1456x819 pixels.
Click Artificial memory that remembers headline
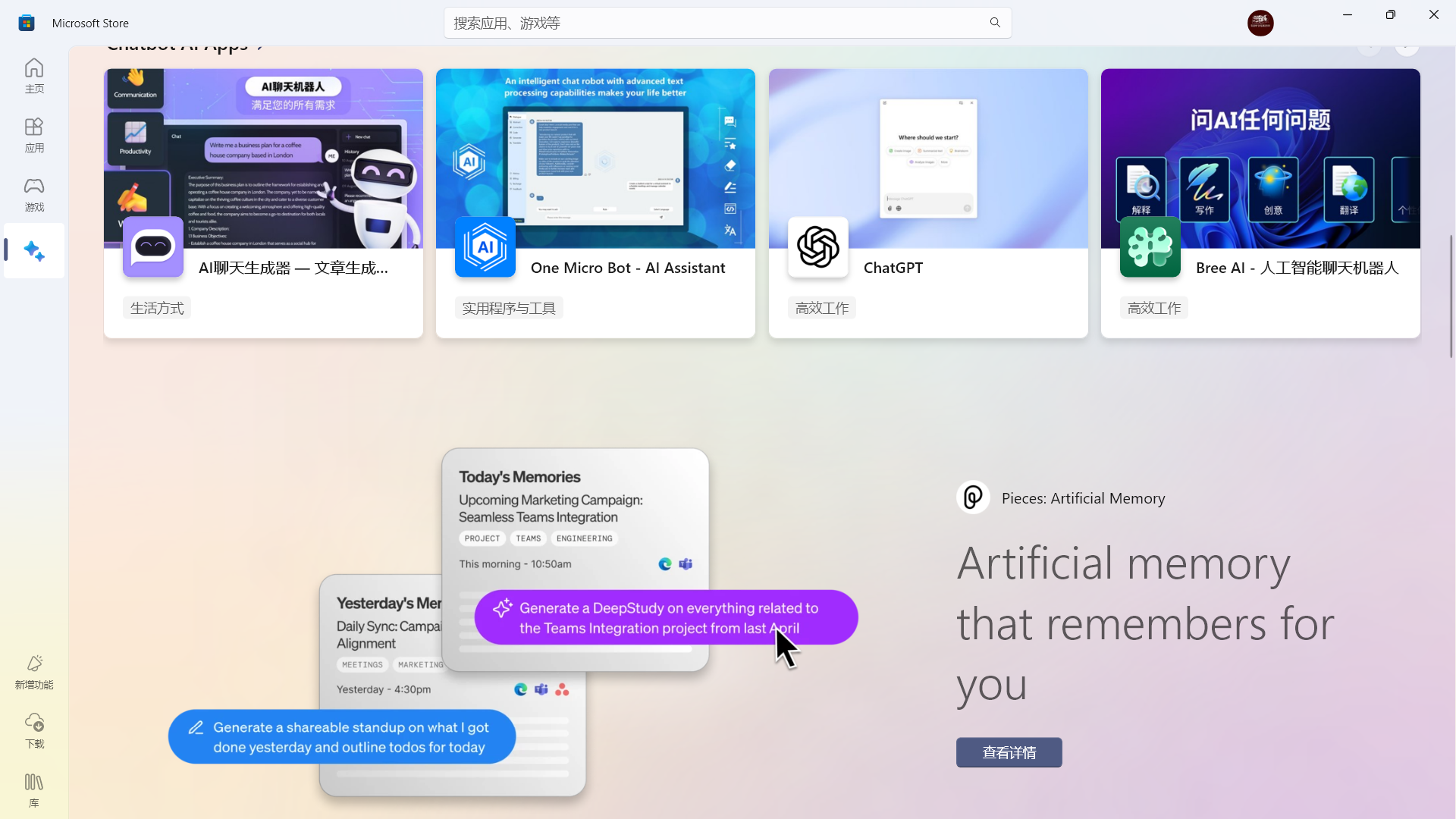point(1146,623)
